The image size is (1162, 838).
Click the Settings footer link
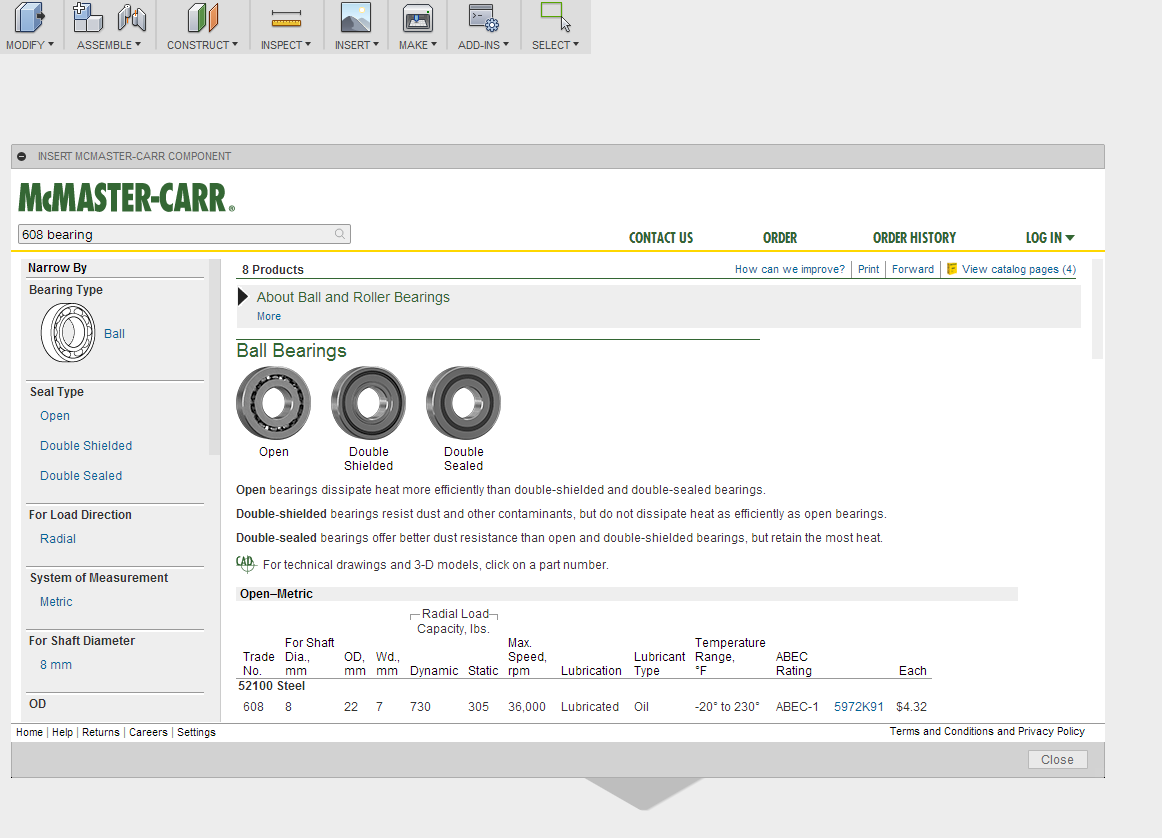tap(196, 732)
